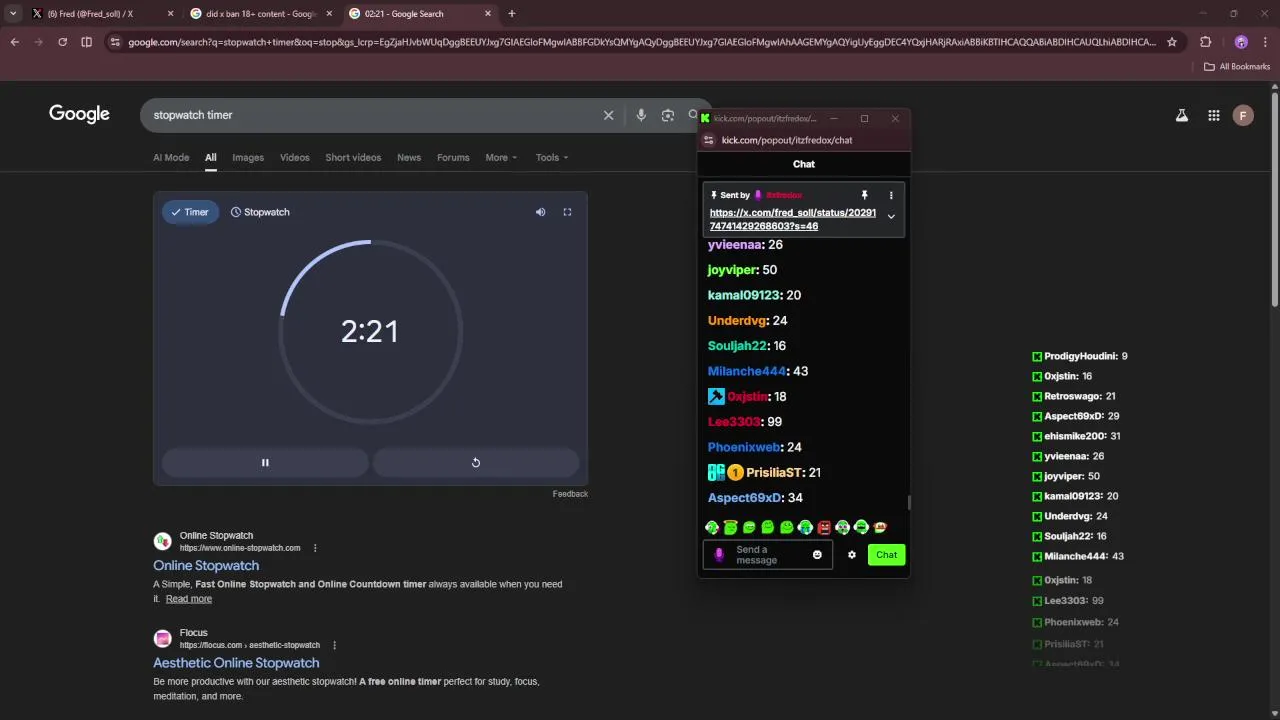Reset the timer with the restart icon
Viewport: 1280px width, 720px height.
click(x=476, y=462)
